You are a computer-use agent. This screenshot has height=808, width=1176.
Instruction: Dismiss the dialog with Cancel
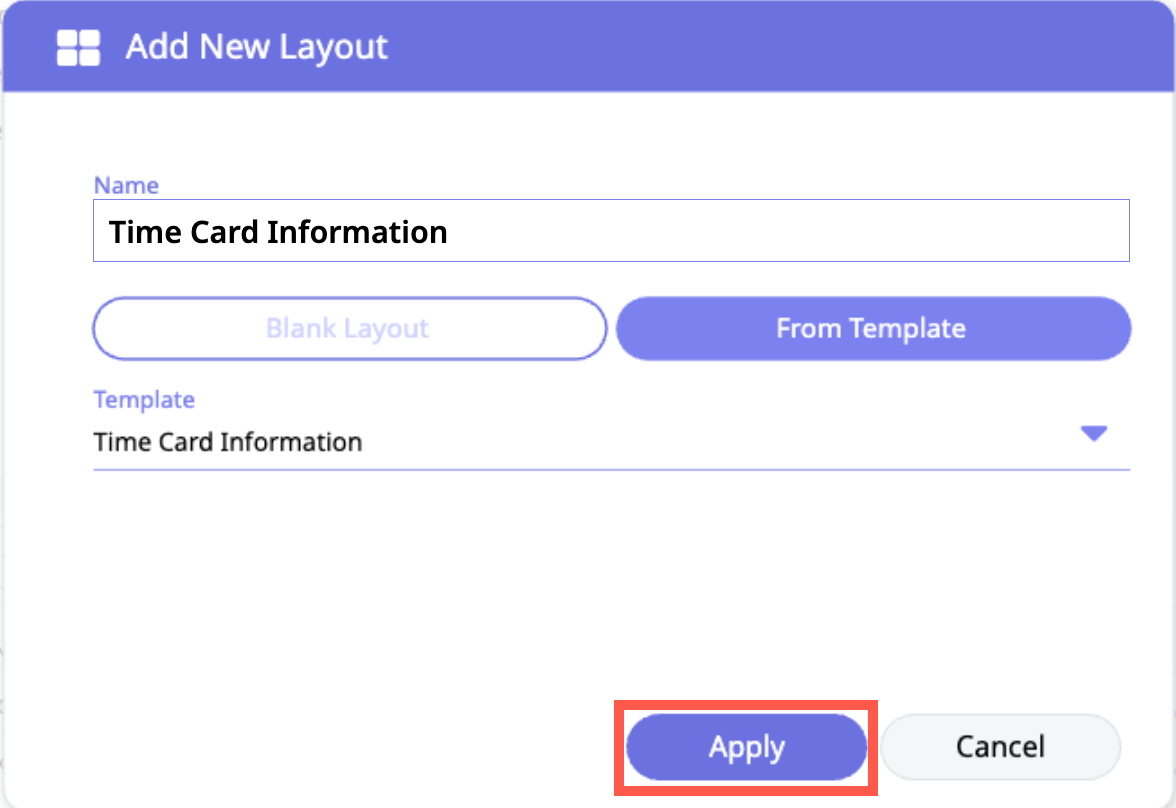click(1000, 747)
